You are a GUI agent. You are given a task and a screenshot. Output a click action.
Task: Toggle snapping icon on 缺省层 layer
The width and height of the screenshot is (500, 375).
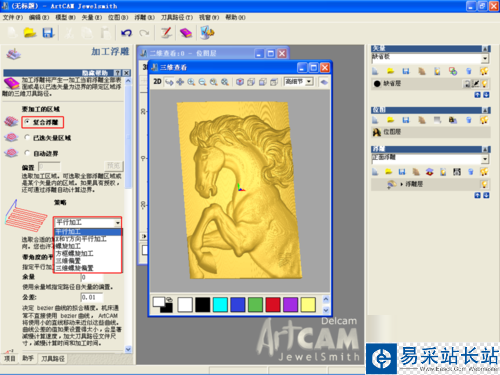pos(476,84)
